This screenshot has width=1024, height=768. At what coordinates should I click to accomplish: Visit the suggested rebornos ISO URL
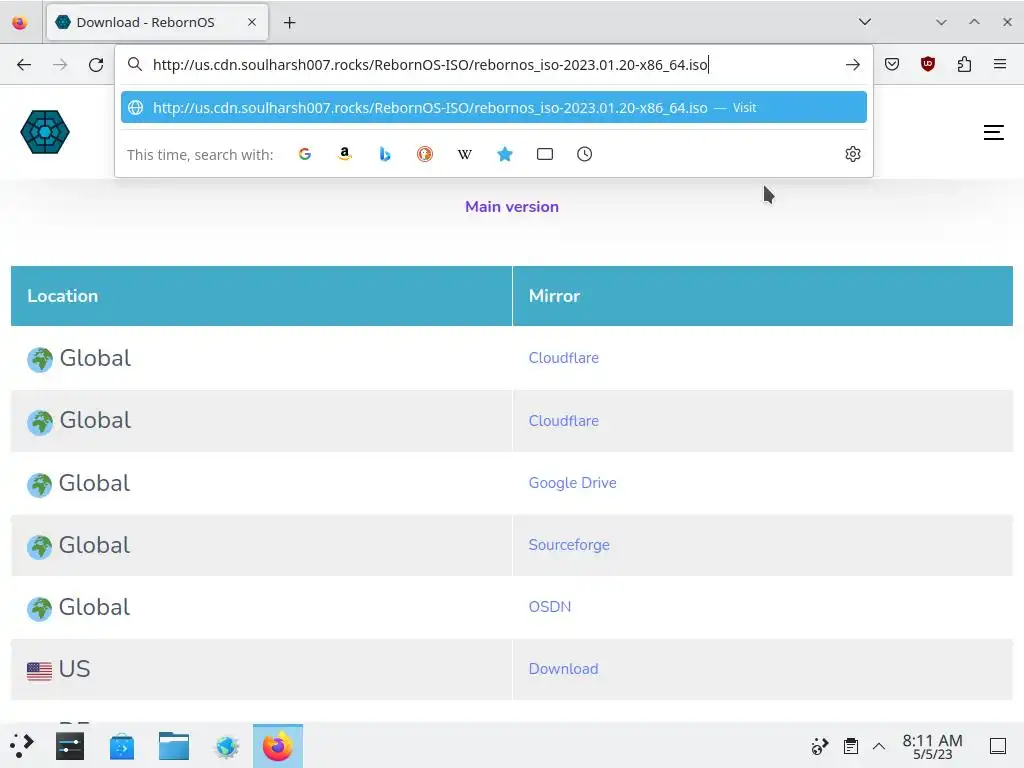(x=494, y=108)
